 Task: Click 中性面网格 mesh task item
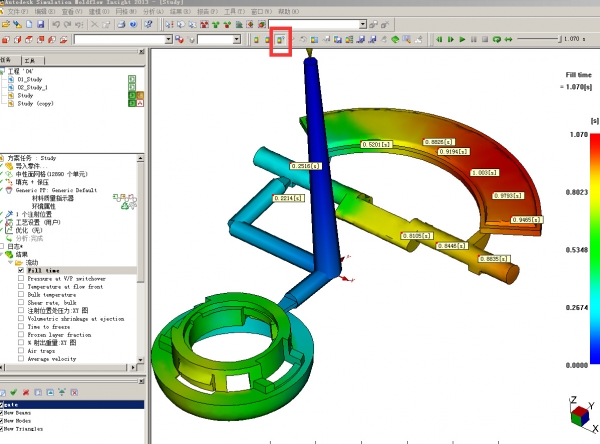pos(51,174)
